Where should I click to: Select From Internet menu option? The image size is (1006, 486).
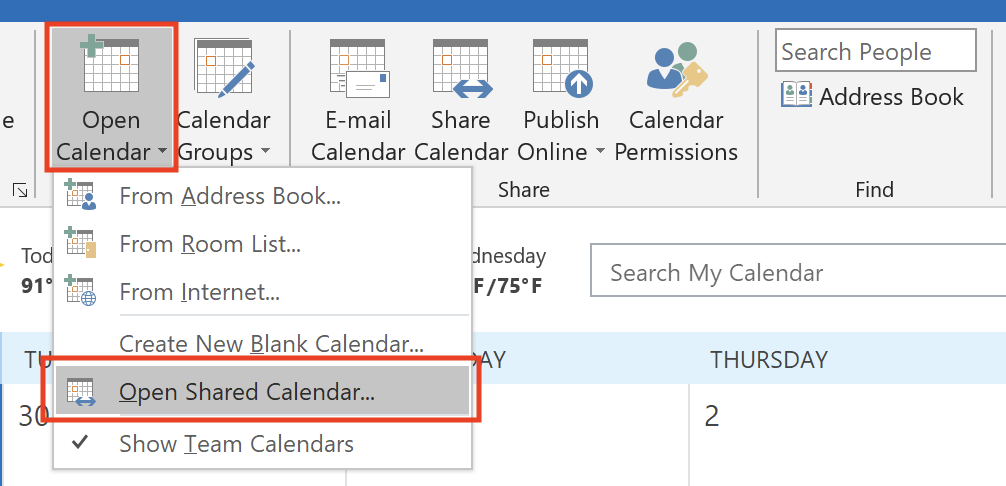[199, 292]
